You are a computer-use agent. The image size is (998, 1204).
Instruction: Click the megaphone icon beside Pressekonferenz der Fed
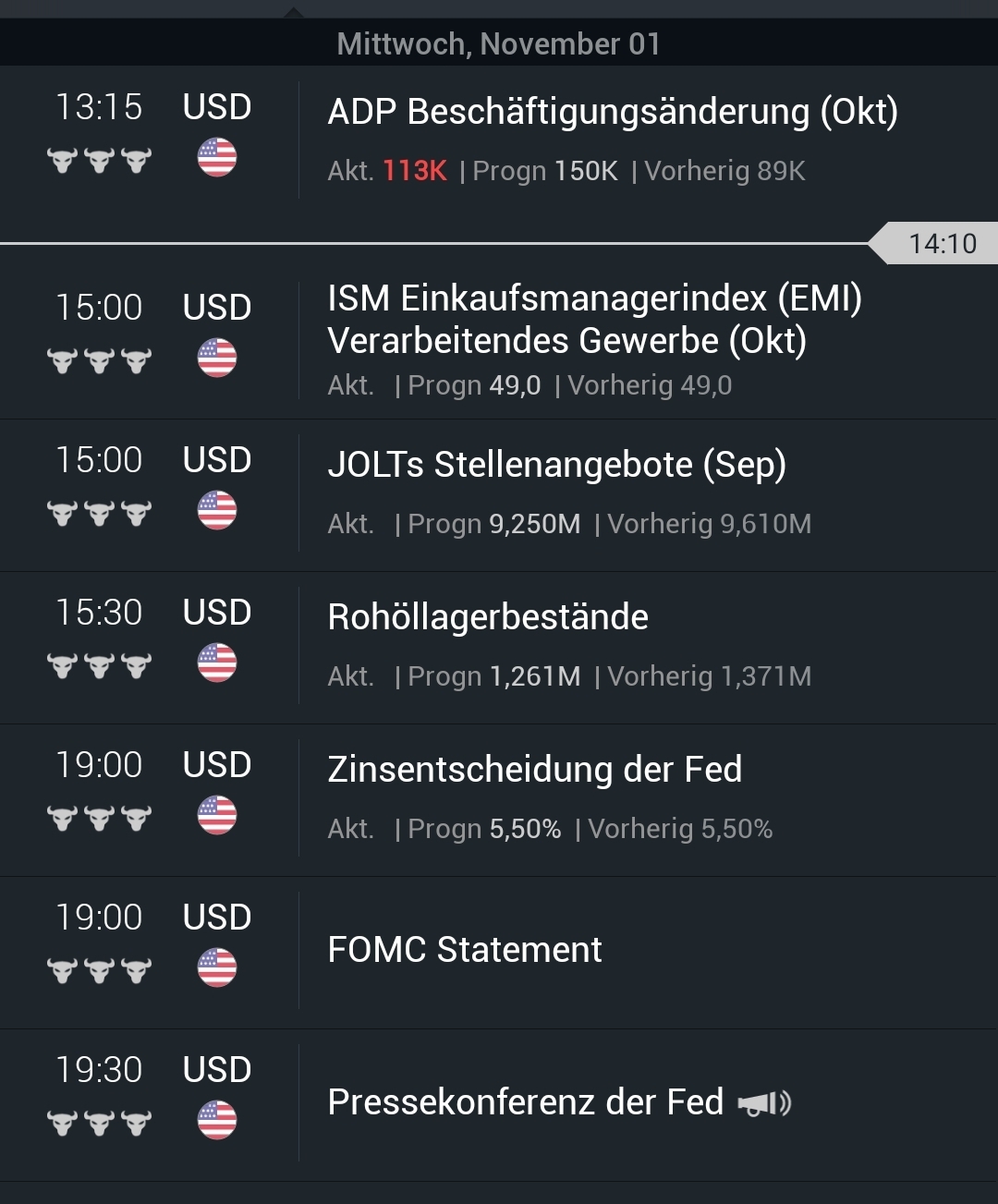764,1102
